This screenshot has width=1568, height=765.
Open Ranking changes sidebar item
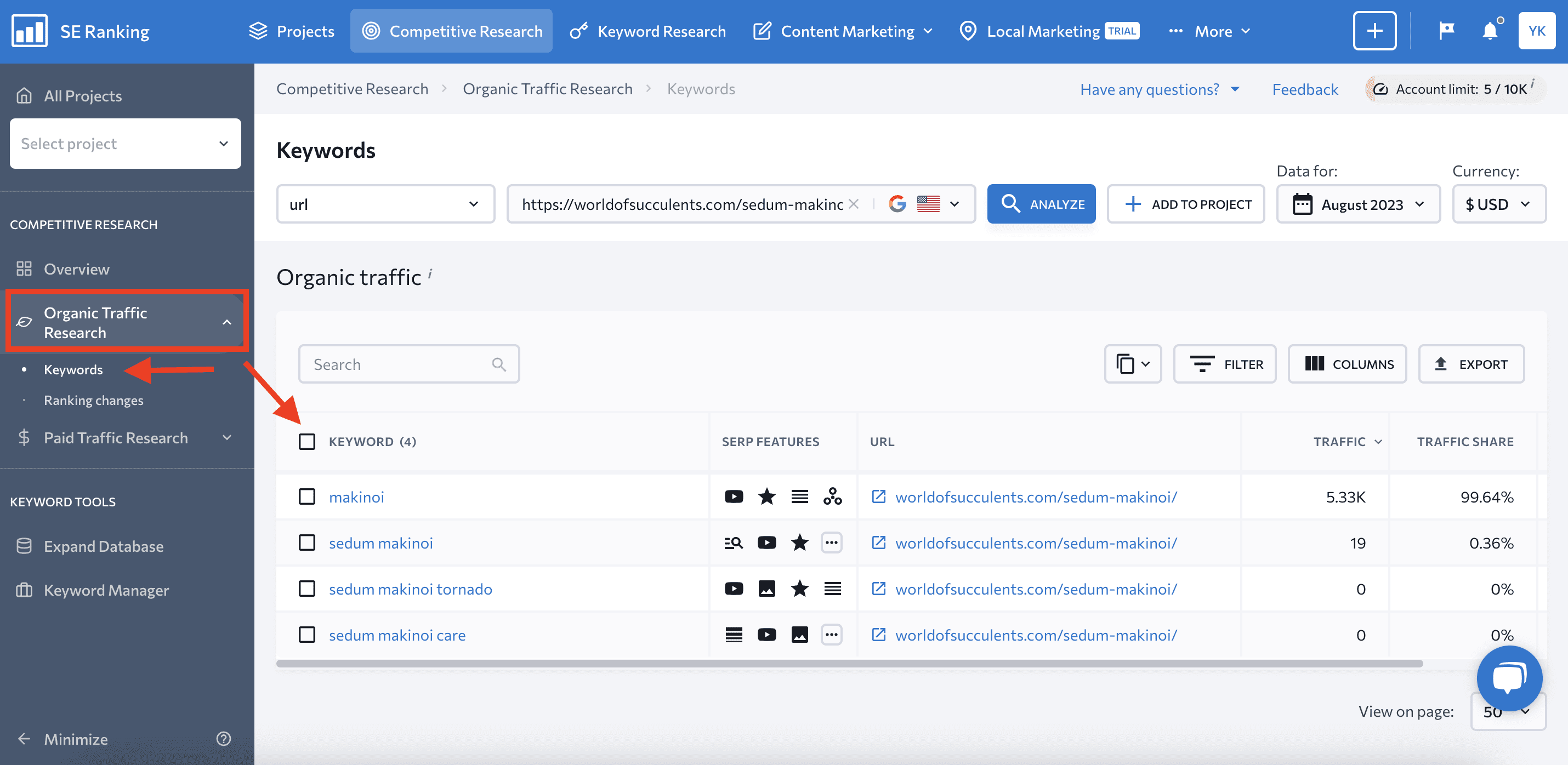(94, 400)
